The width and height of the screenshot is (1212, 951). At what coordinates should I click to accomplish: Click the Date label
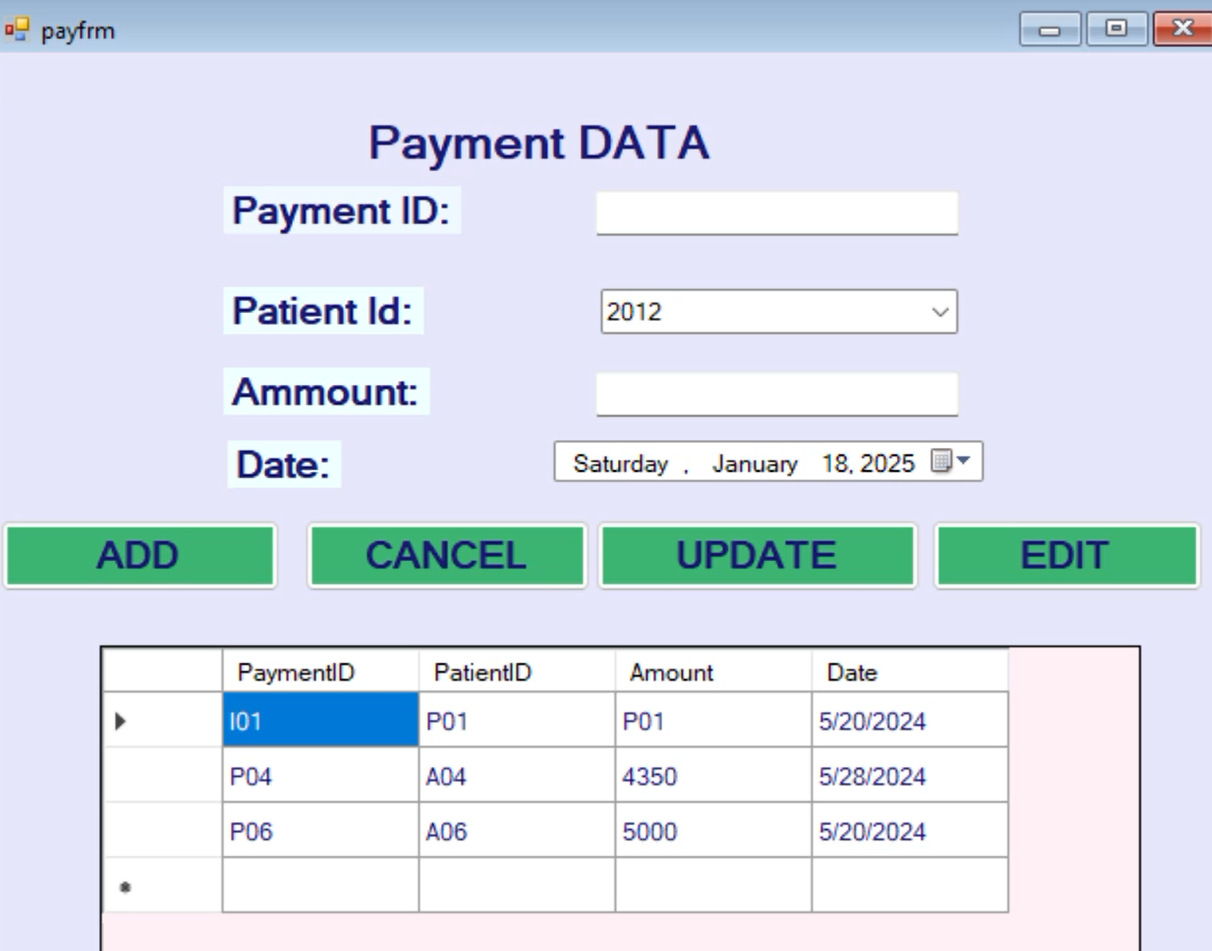click(284, 465)
